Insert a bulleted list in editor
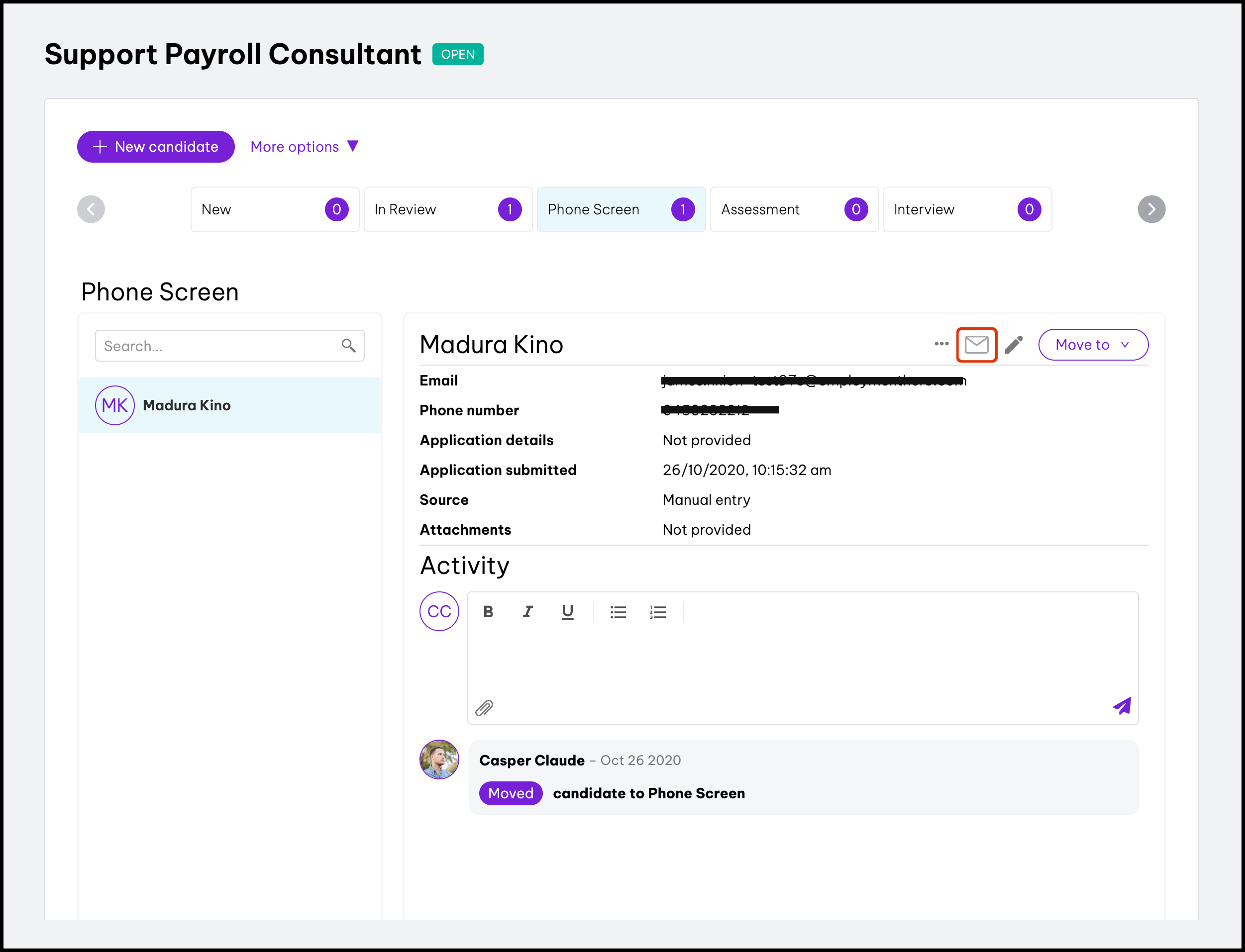 [x=618, y=612]
